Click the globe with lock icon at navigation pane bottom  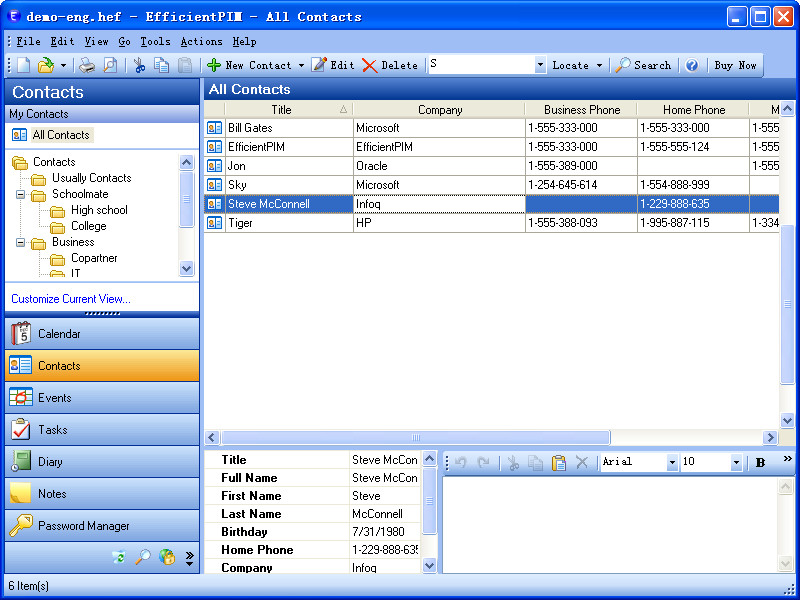[x=167, y=557]
